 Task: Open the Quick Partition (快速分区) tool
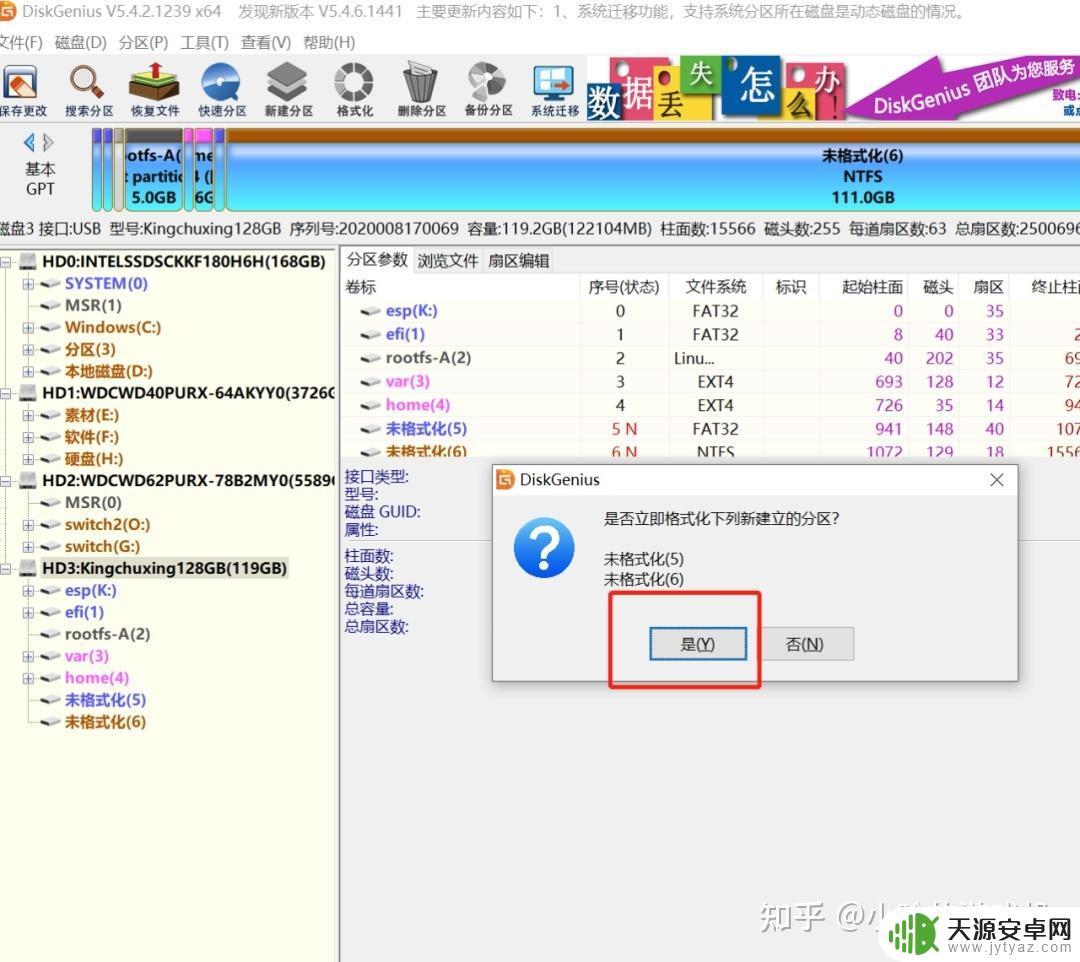tap(222, 90)
